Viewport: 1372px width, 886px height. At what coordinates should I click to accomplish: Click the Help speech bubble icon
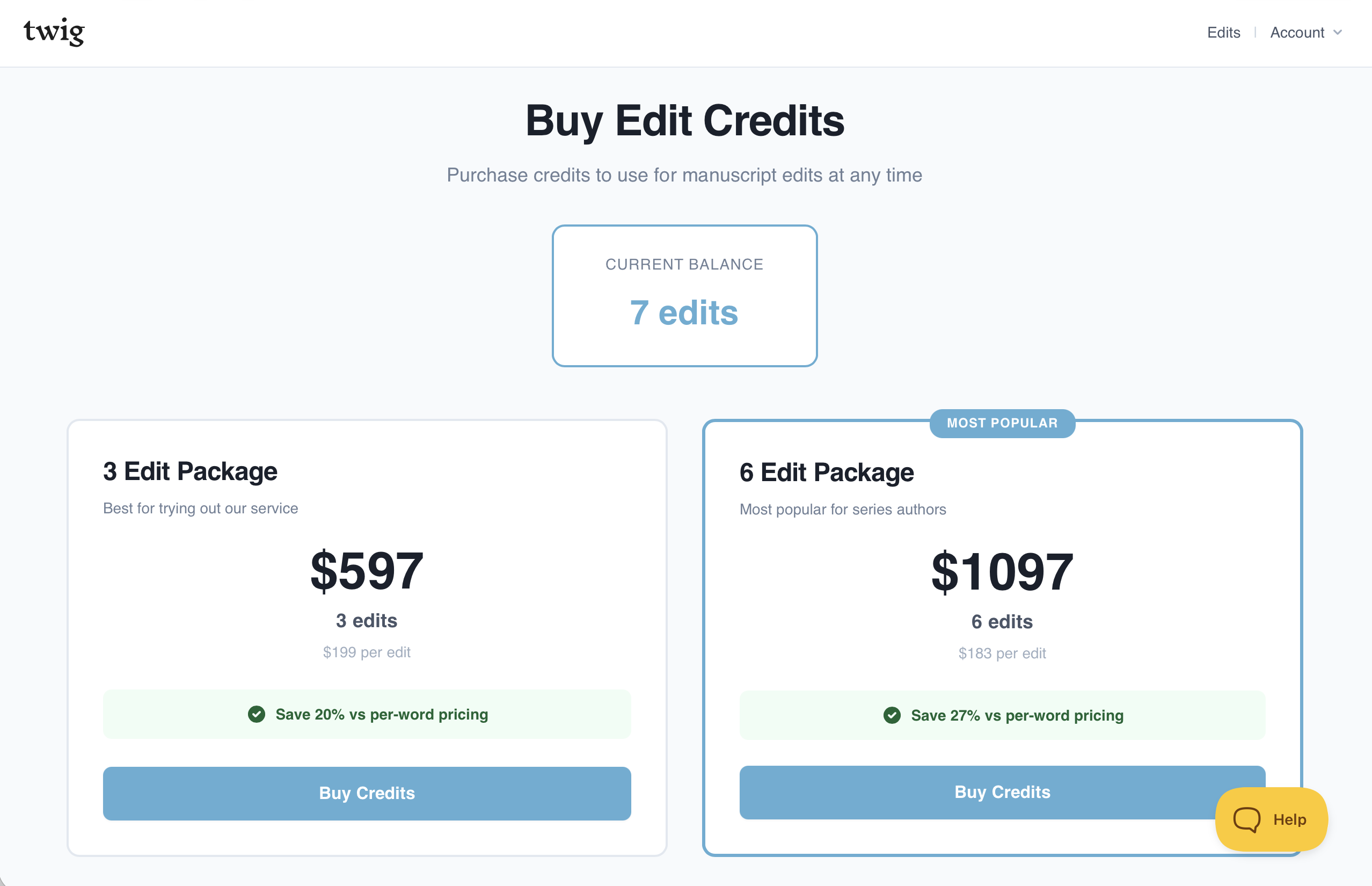click(1246, 819)
